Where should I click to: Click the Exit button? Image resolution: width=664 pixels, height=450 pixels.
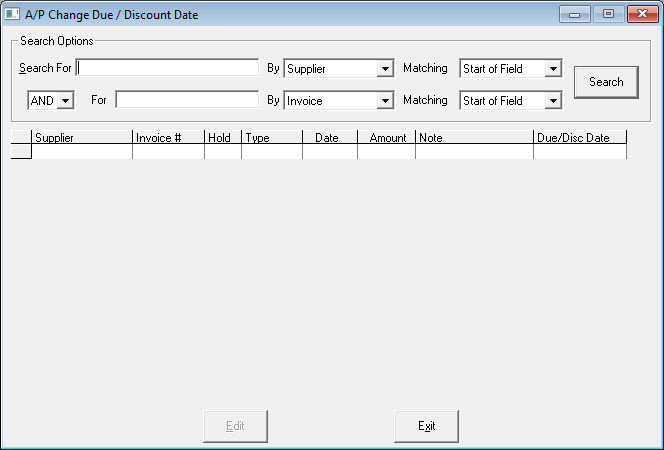[x=426, y=426]
